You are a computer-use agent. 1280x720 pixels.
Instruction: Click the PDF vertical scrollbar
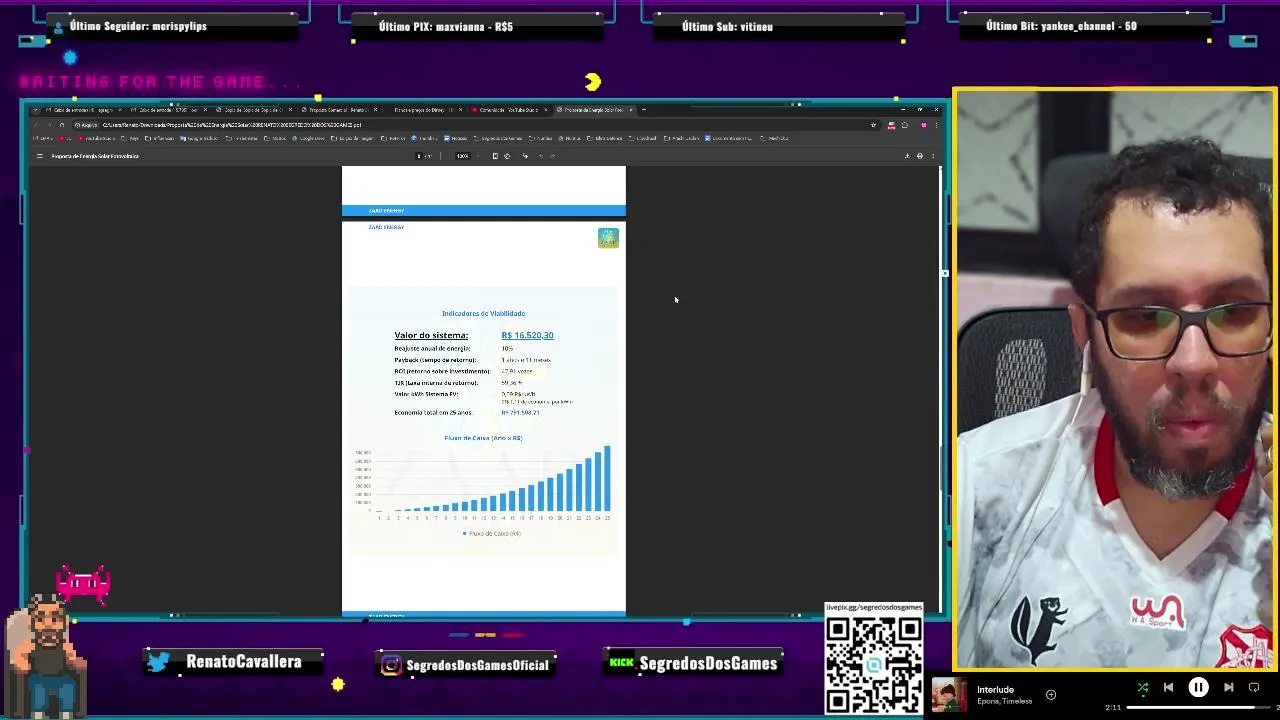tap(939, 390)
